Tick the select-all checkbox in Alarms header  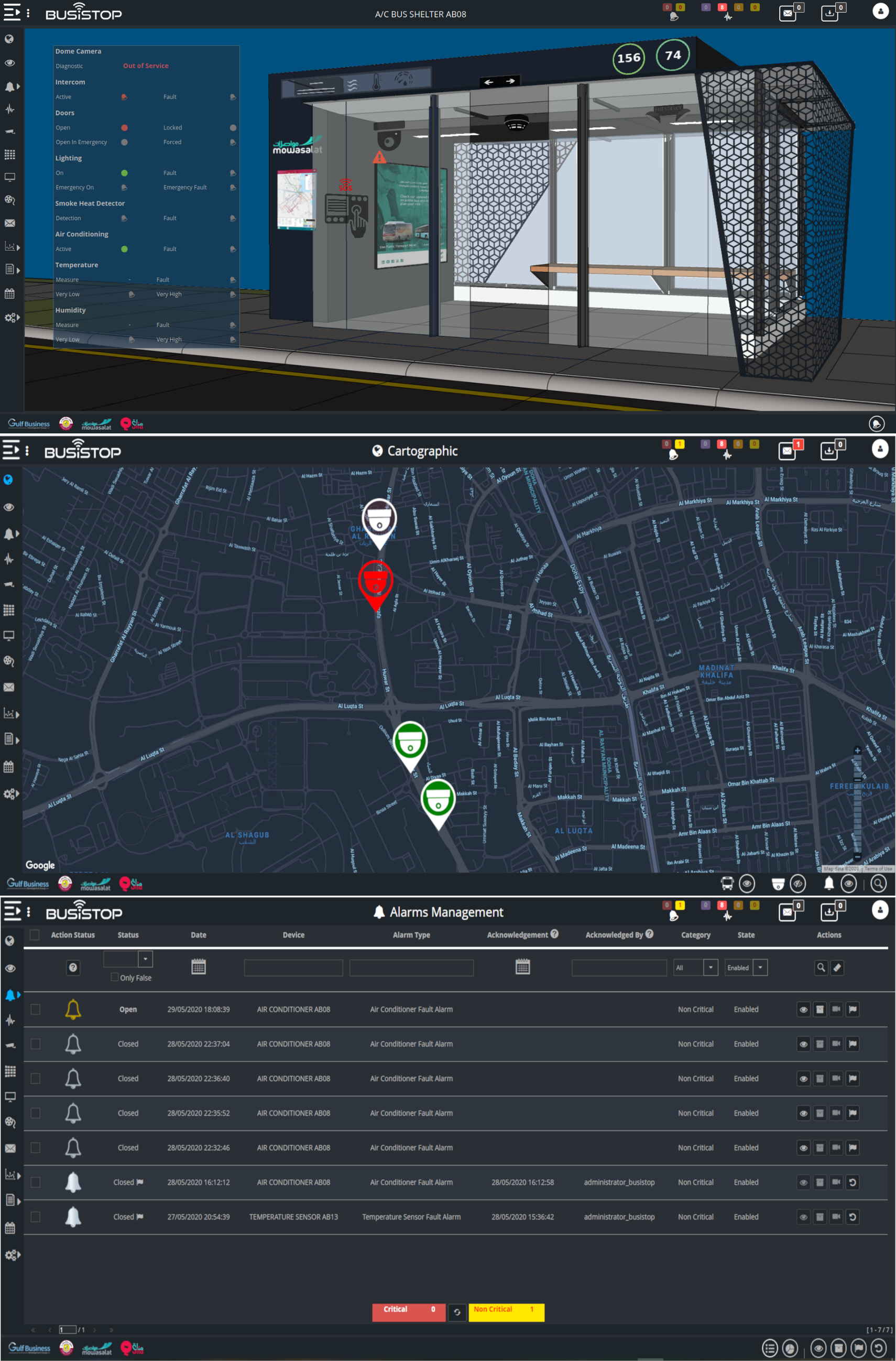[x=34, y=934]
